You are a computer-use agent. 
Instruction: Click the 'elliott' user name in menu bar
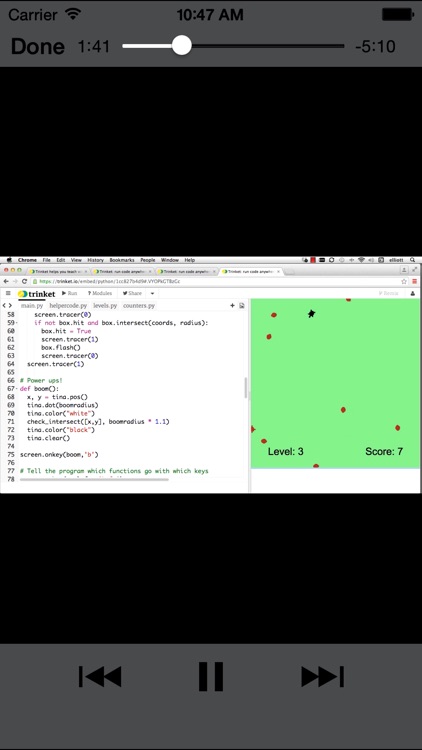coord(396,260)
